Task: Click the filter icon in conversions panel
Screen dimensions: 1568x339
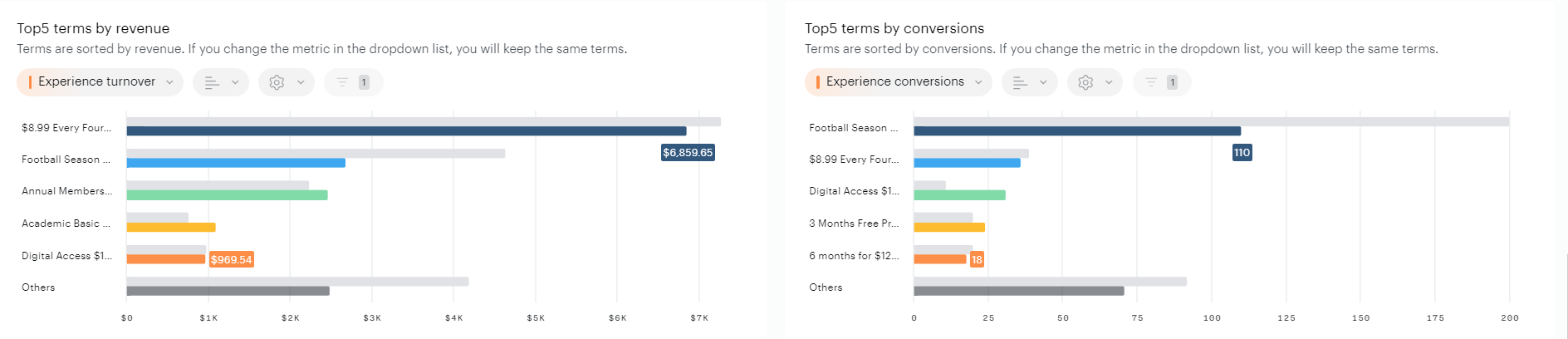Action: (1151, 82)
